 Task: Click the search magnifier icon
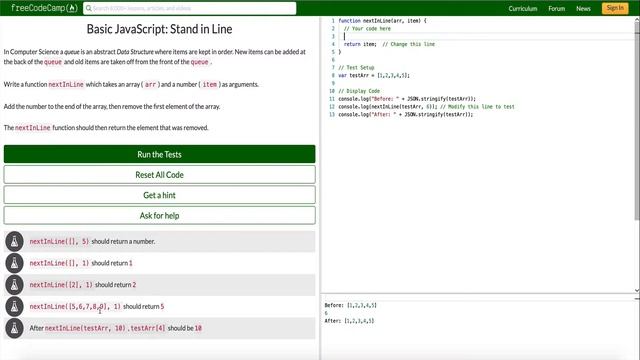click(x=89, y=8)
